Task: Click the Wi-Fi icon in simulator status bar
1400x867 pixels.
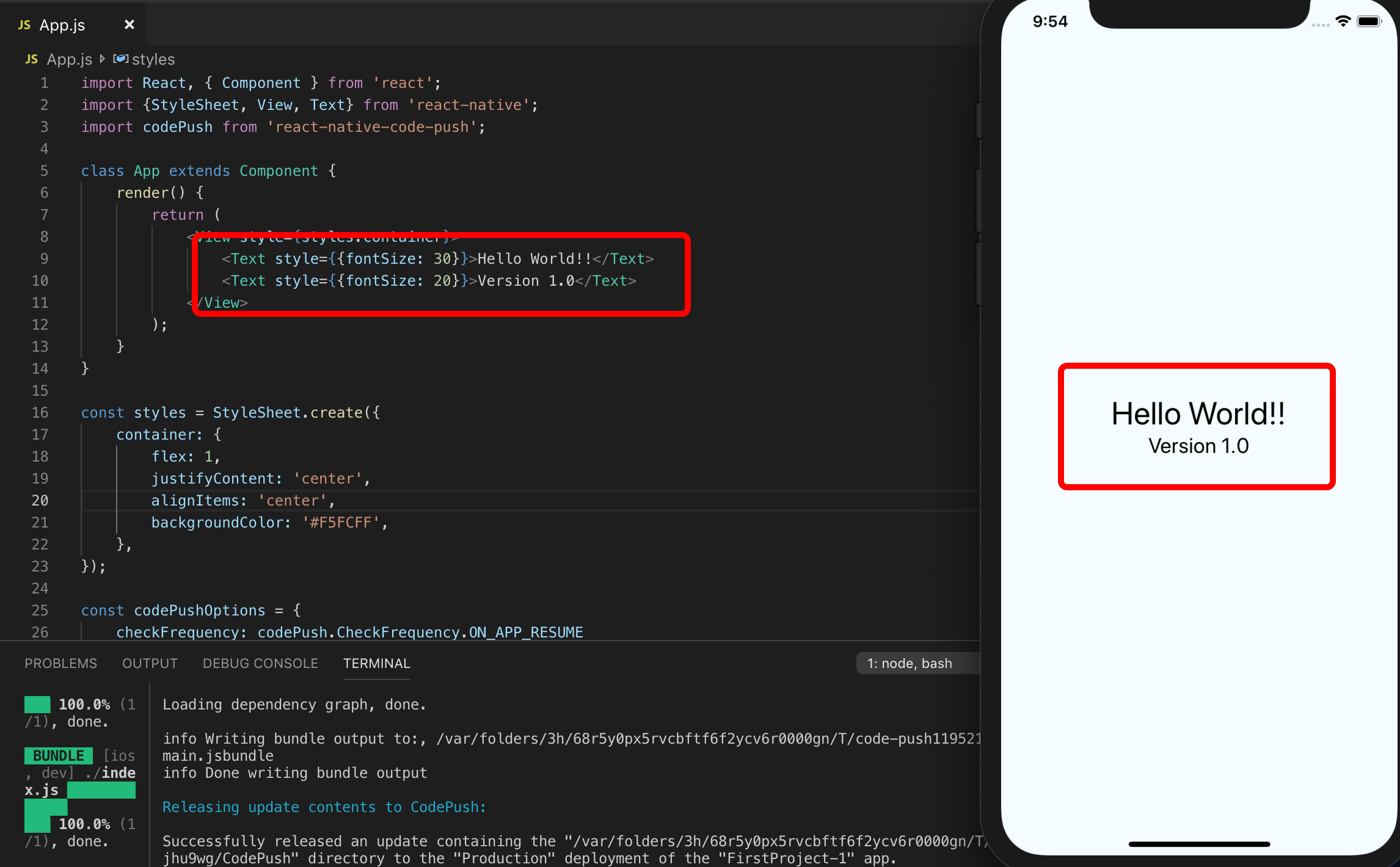Action: click(1343, 21)
